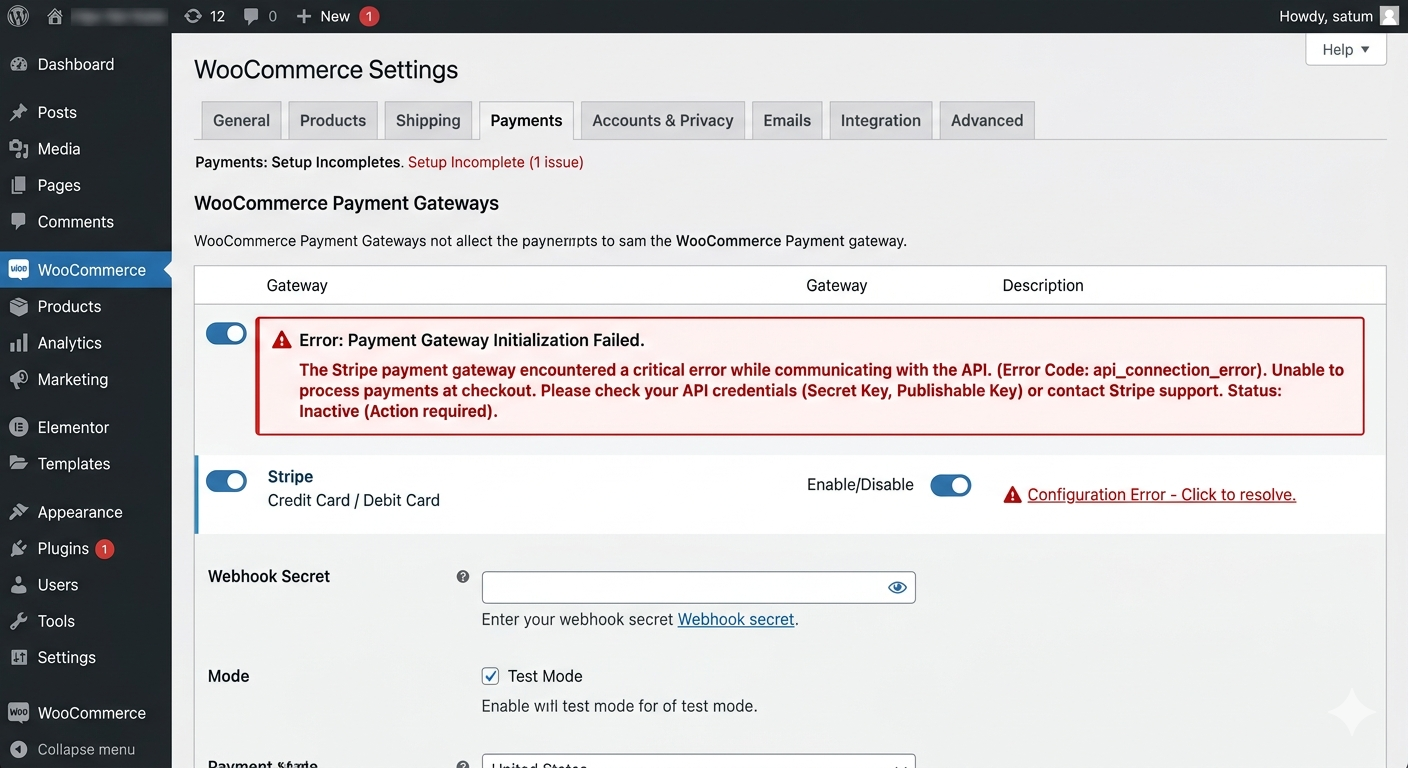Click the warning triangle in the error banner

coord(281,340)
